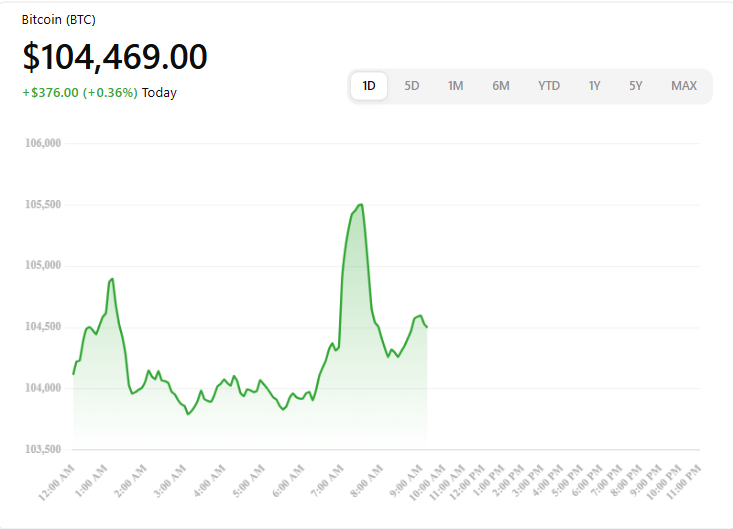Click the 103,500 y-axis label
This screenshot has width=733, height=529.
tap(43, 449)
